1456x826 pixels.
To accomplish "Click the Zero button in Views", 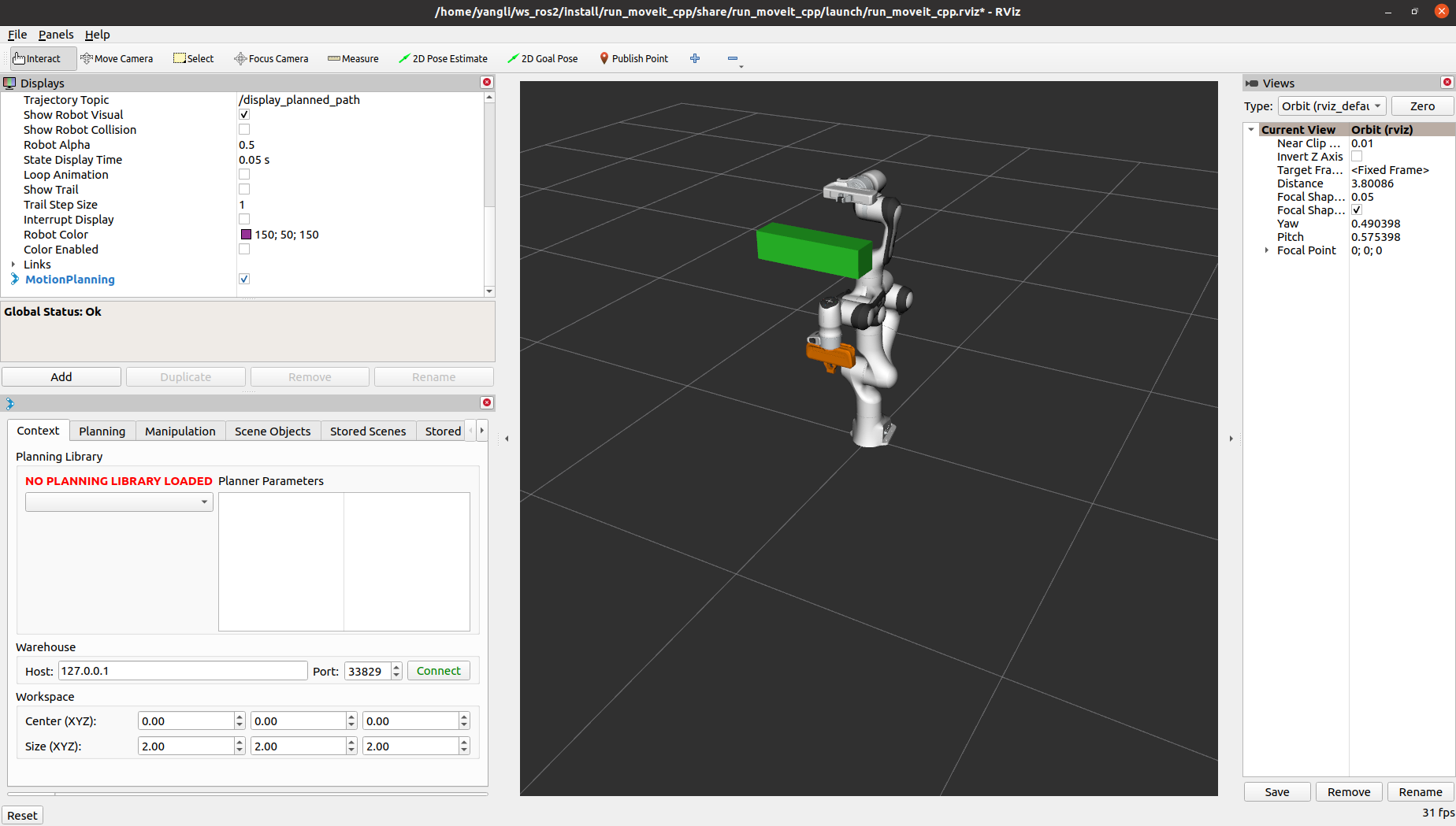I will coord(1422,106).
